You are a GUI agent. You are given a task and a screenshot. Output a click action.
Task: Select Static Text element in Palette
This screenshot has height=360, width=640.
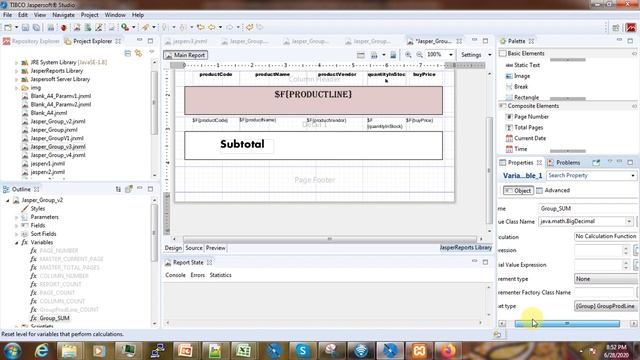tap(522, 65)
